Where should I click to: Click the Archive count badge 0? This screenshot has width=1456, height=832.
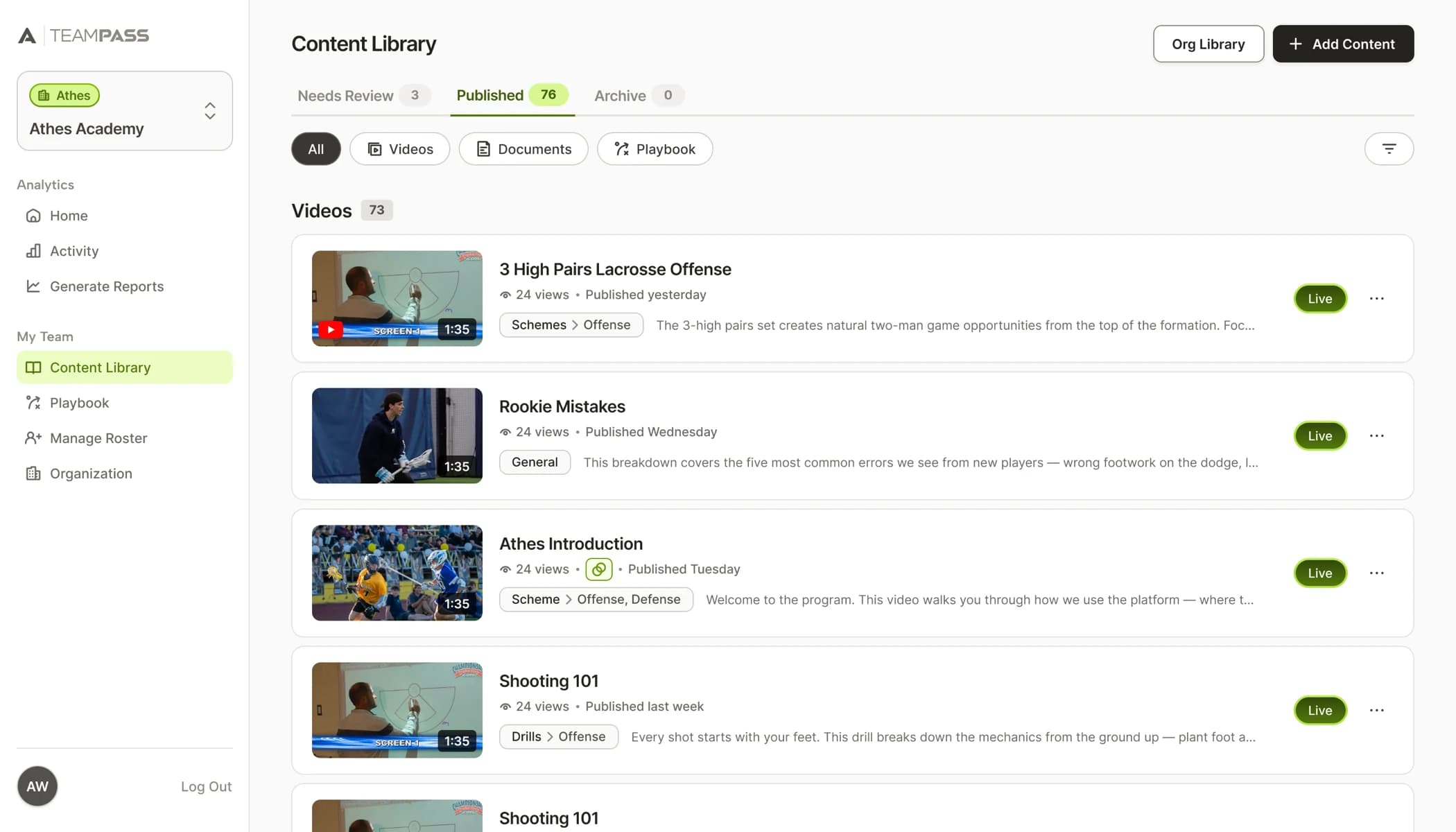pyautogui.click(x=668, y=95)
